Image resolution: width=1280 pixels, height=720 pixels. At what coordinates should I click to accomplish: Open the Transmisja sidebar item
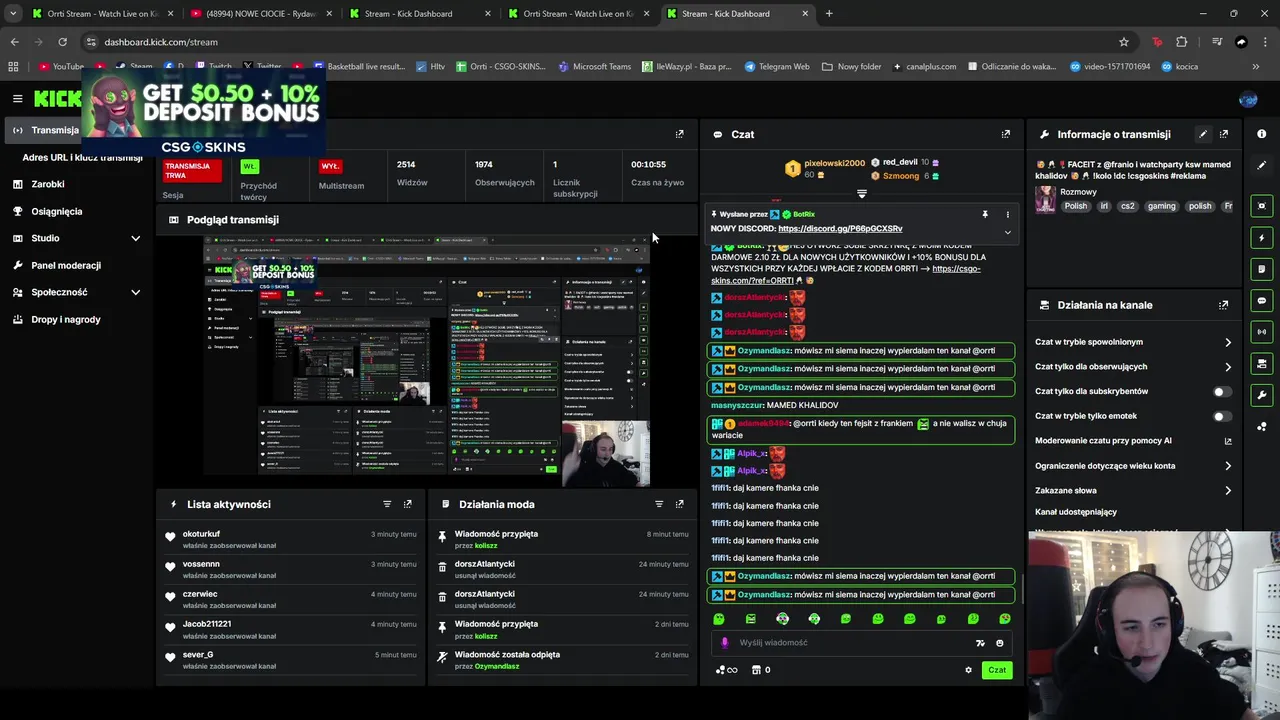(42, 130)
